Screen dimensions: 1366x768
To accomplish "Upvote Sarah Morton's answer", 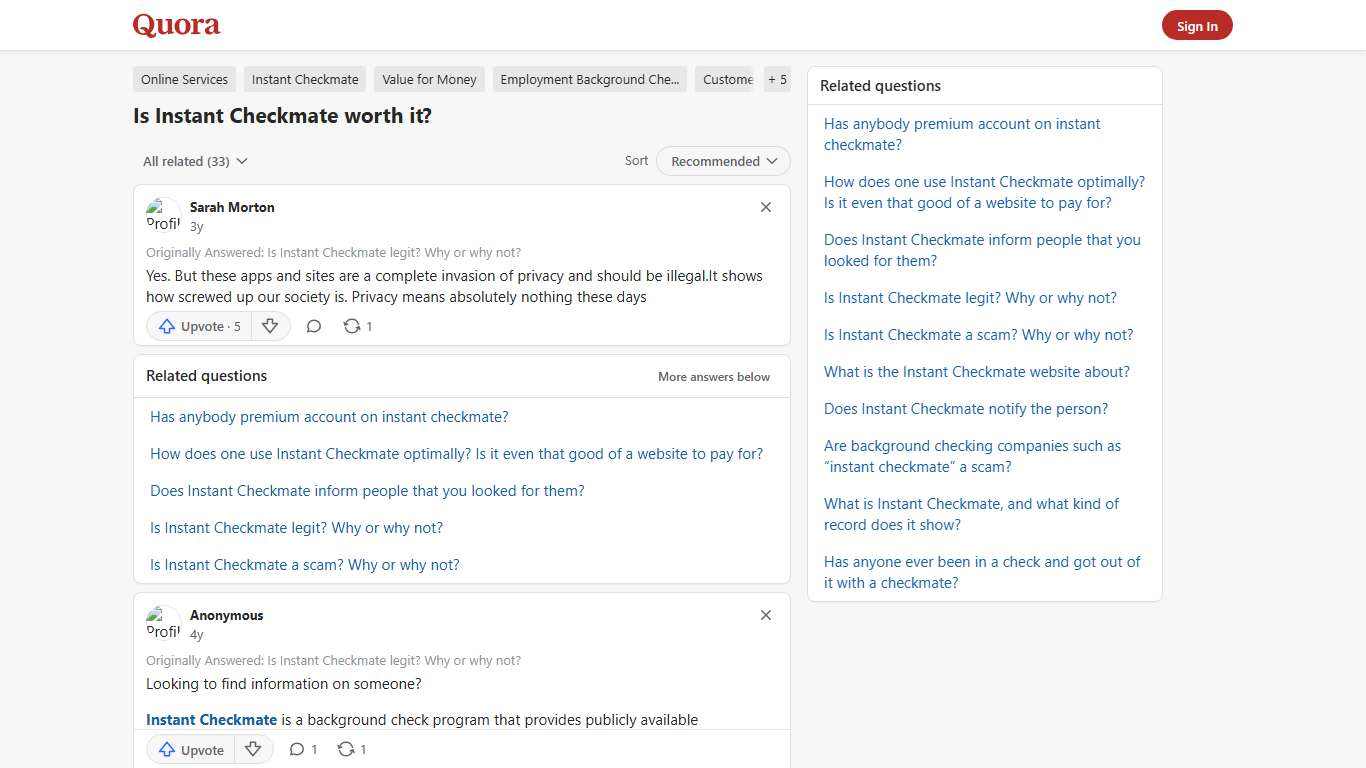I will (200, 326).
